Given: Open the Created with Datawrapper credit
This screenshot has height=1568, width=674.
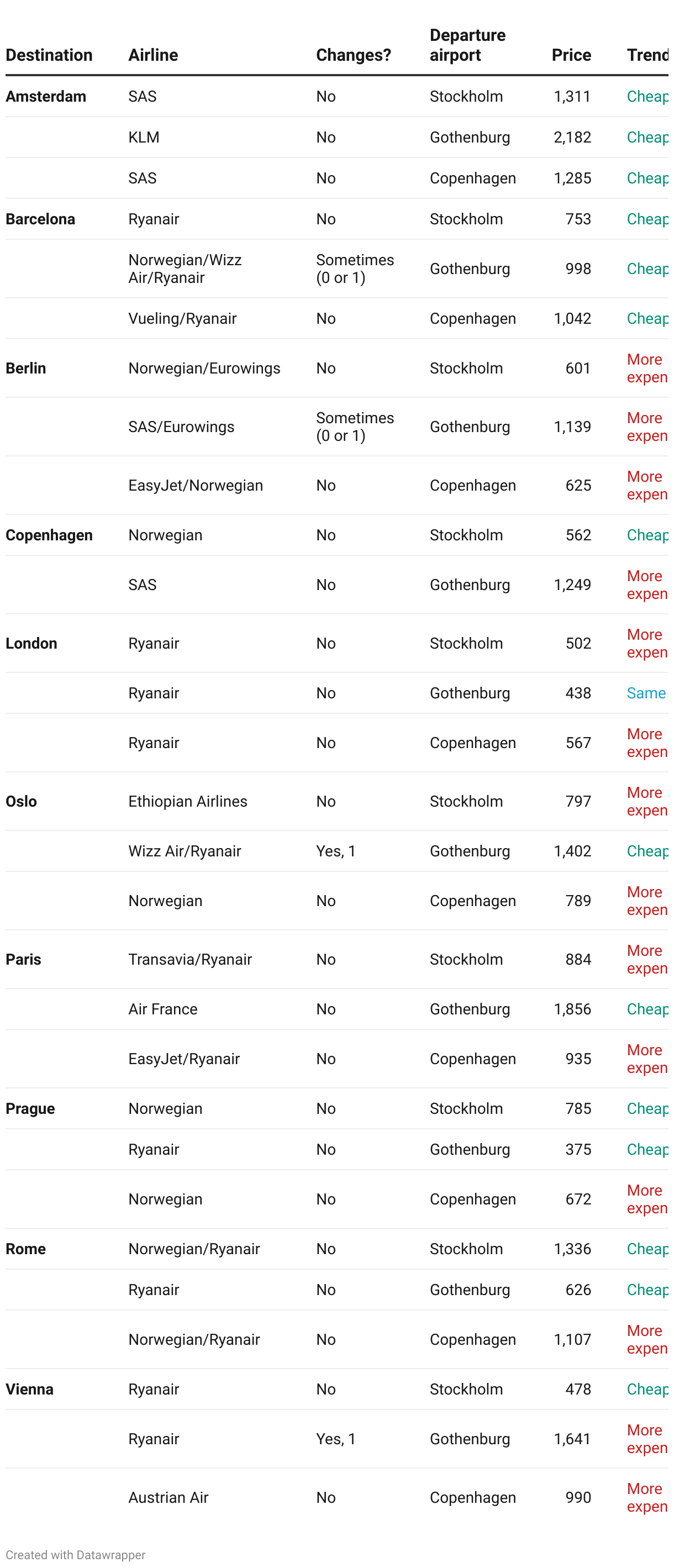Looking at the screenshot, I should (x=76, y=1555).
